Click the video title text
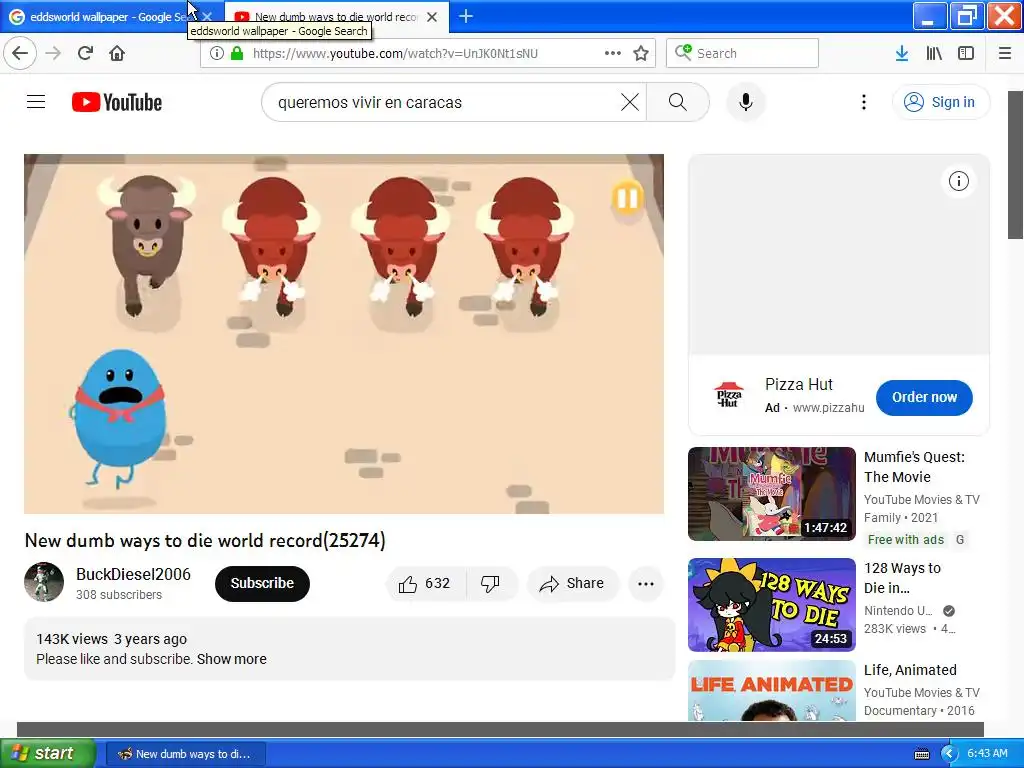Image resolution: width=1024 pixels, height=768 pixels. (205, 541)
